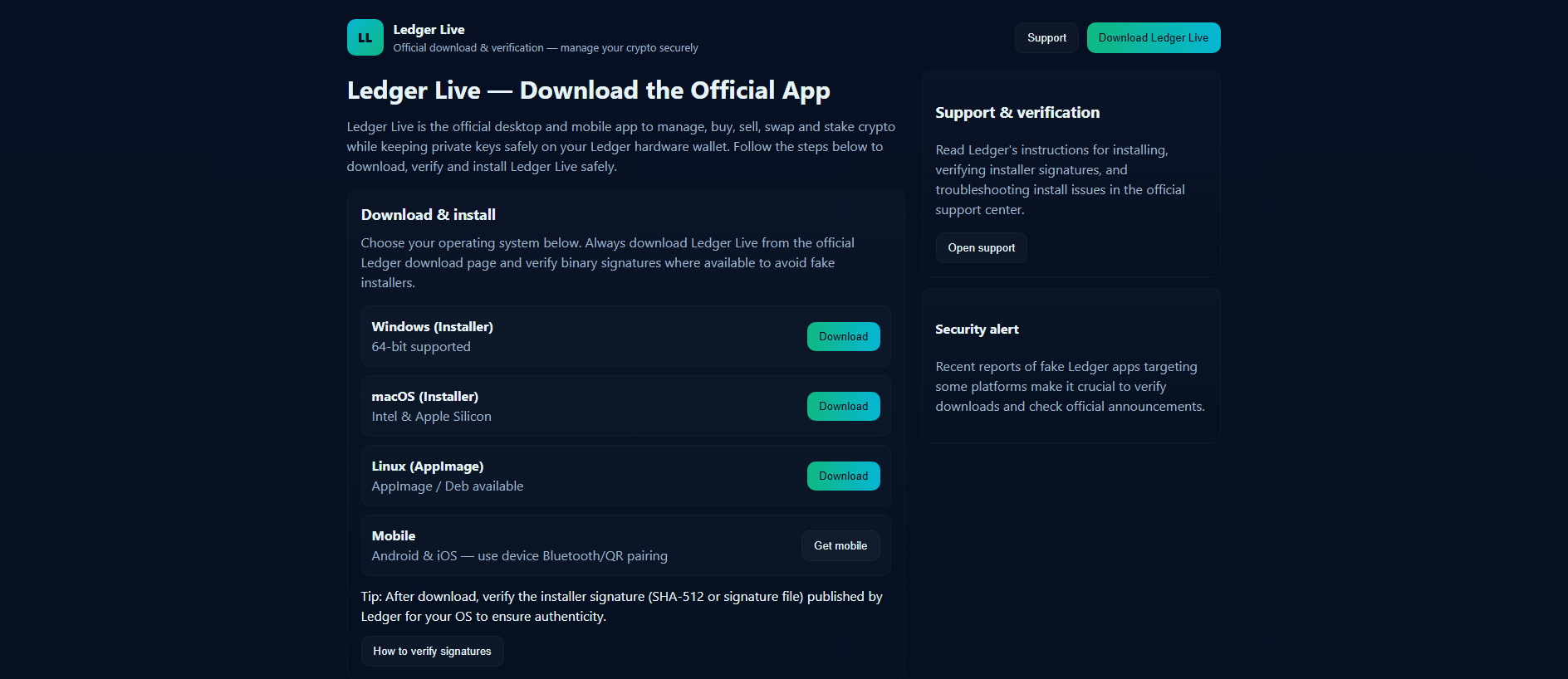
Task: Click the 'Support & verification' heading
Action: coord(1017,113)
